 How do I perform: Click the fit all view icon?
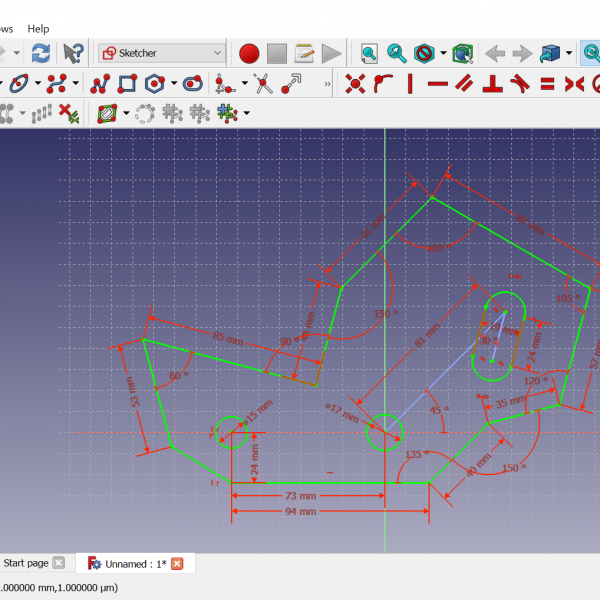click(369, 53)
